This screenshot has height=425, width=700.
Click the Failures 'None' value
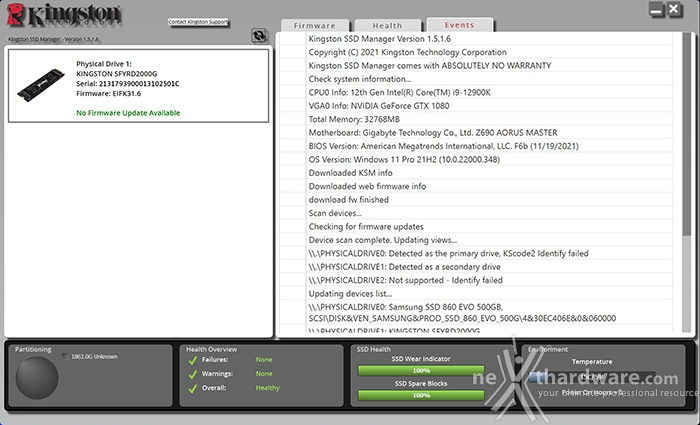point(264,359)
